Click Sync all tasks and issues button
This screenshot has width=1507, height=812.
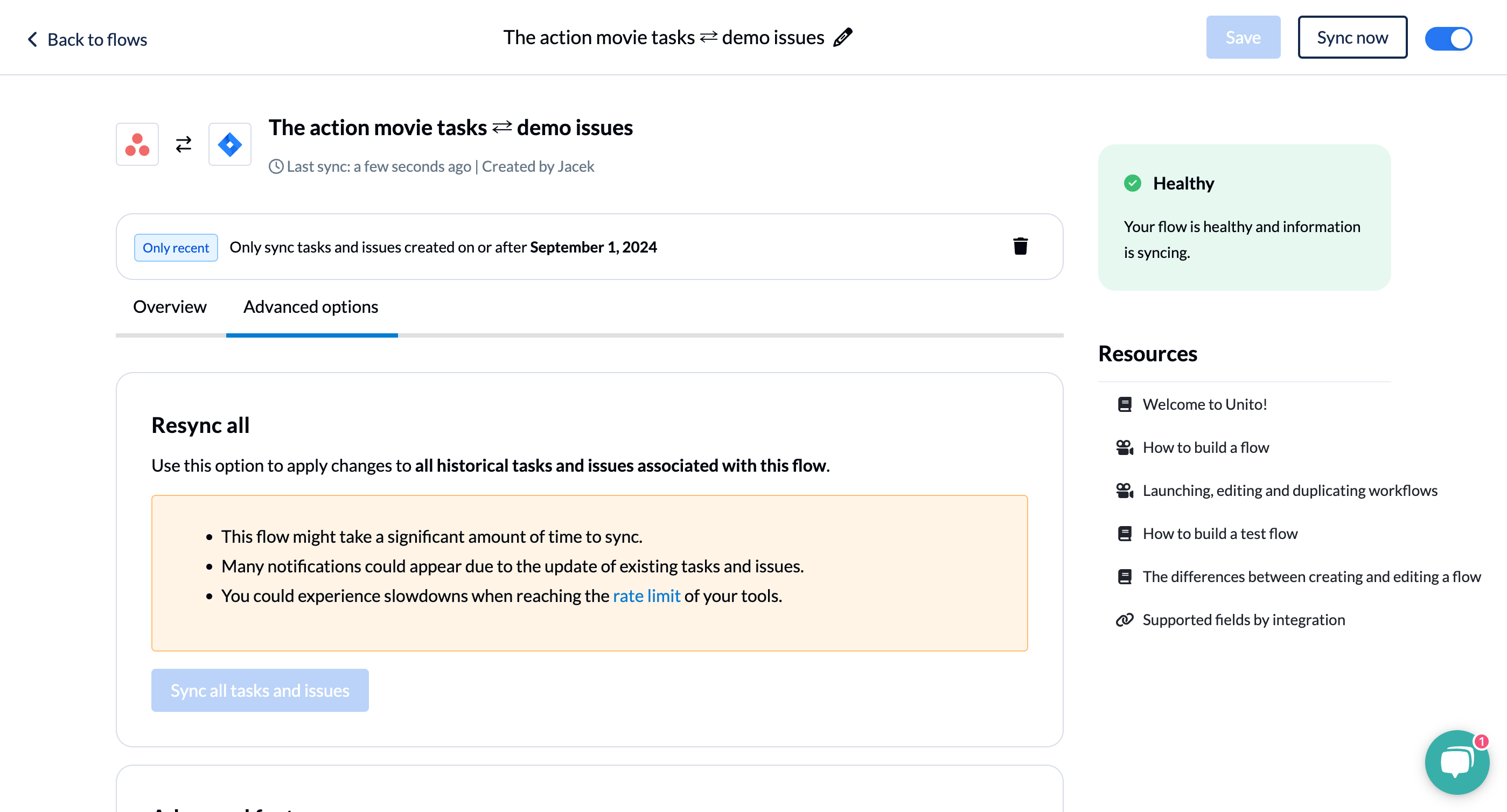(260, 690)
